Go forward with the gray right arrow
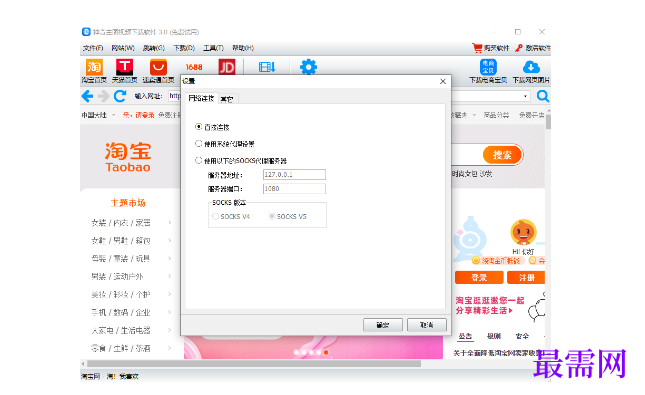The height and width of the screenshot is (395, 645). (x=103, y=96)
